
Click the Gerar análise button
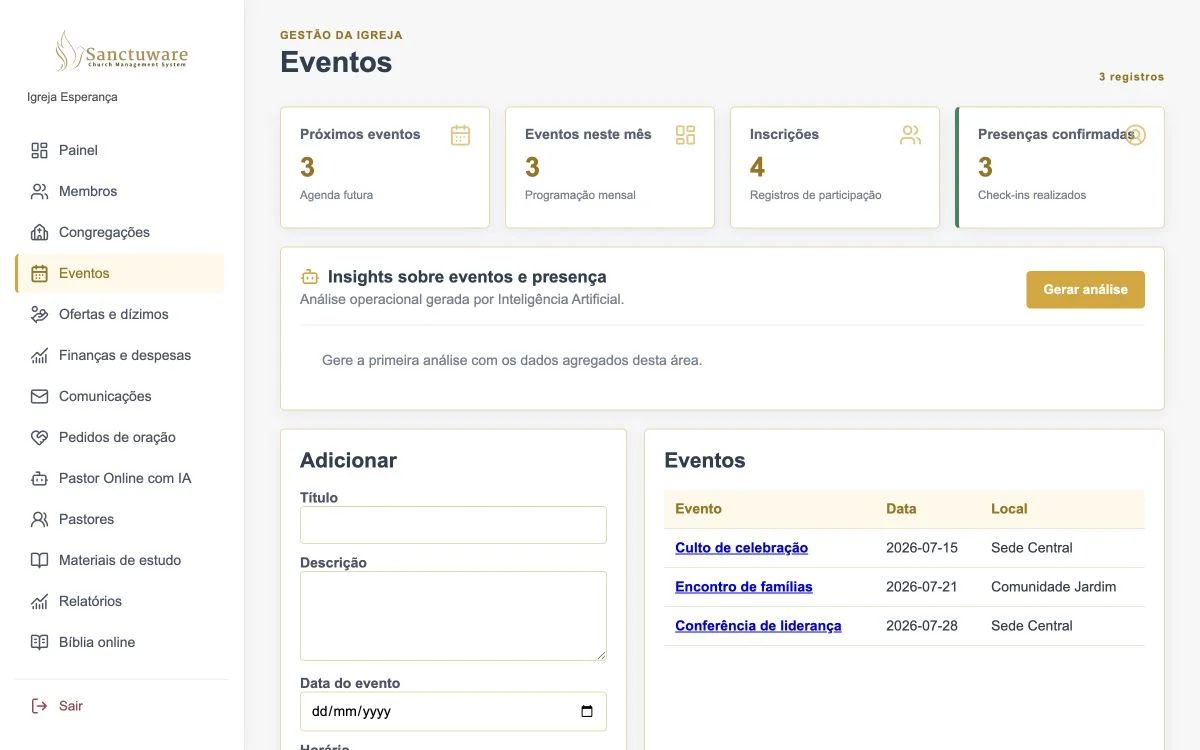1085,290
